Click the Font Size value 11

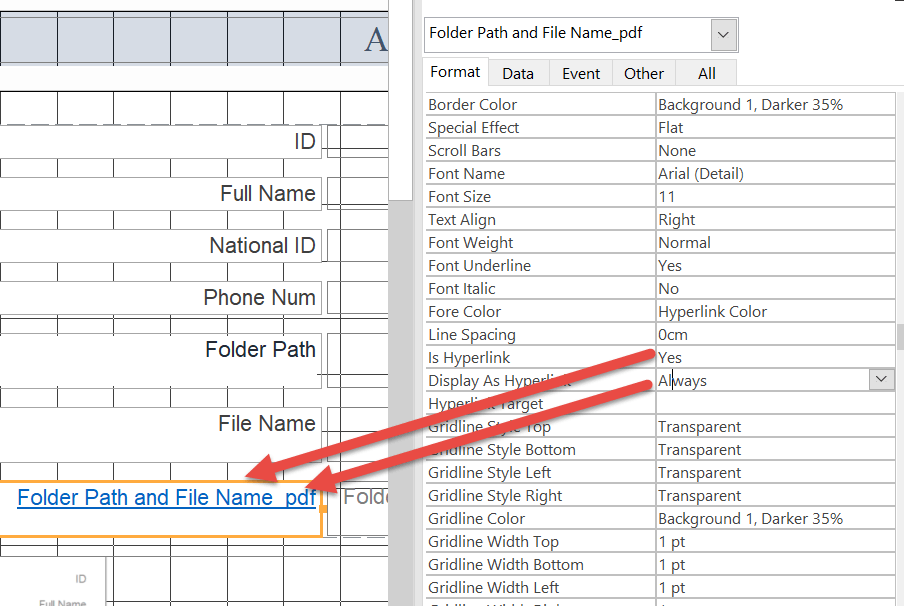tap(775, 197)
